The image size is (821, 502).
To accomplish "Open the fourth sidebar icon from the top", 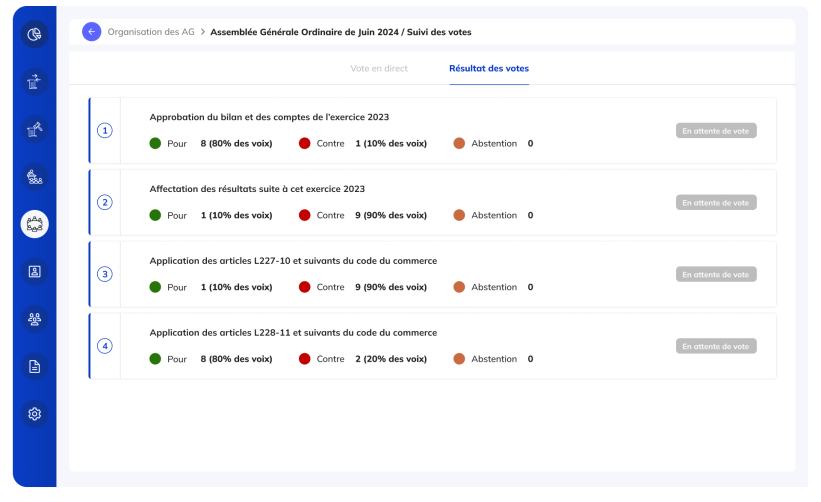I will click(35, 177).
